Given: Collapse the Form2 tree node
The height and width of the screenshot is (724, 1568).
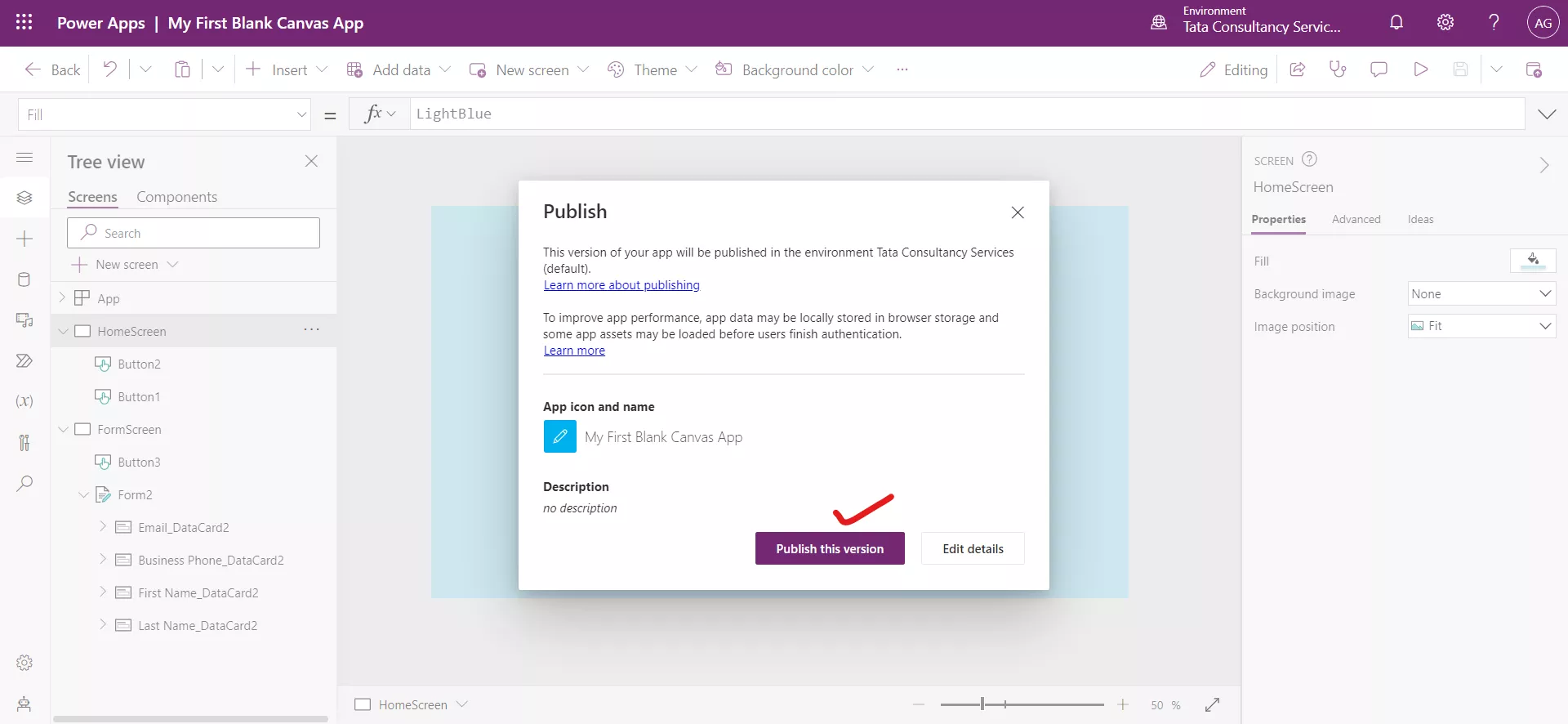Looking at the screenshot, I should pos(83,494).
